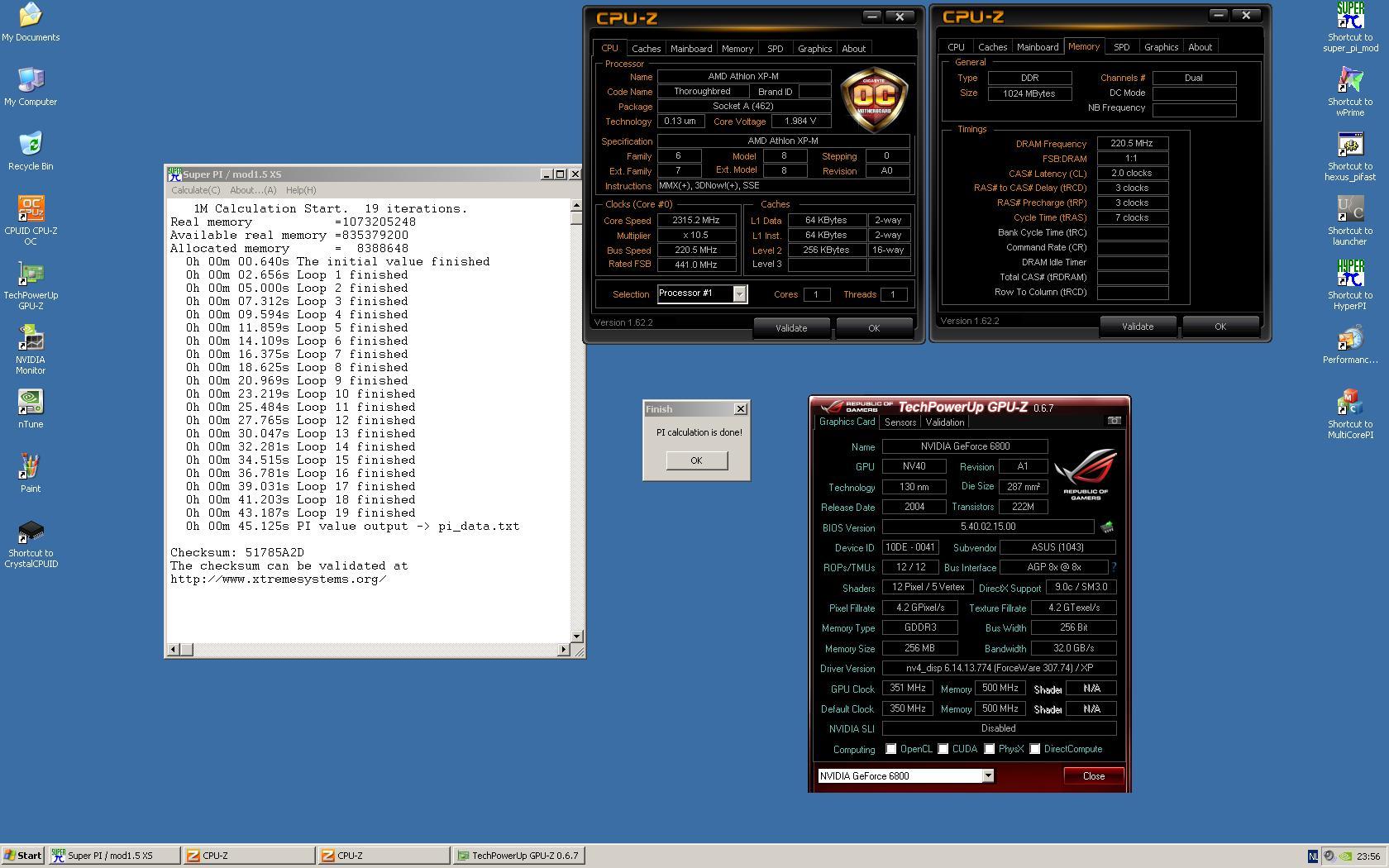Click the GPU-Z Name field NVIDIA GeForce 6800
The width and height of the screenshot is (1389, 868).
[x=965, y=446]
